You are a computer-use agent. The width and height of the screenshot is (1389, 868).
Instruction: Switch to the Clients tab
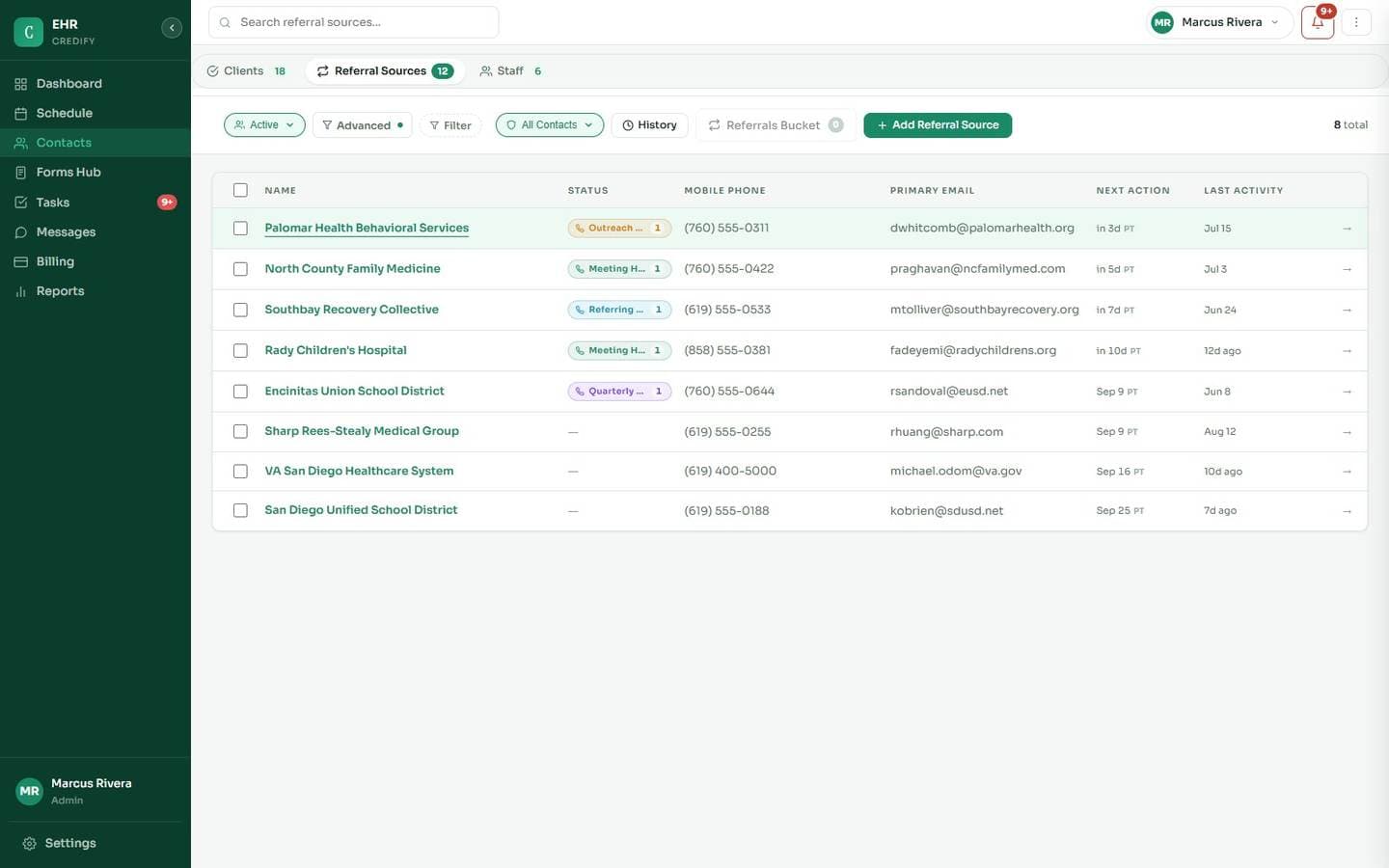246,71
